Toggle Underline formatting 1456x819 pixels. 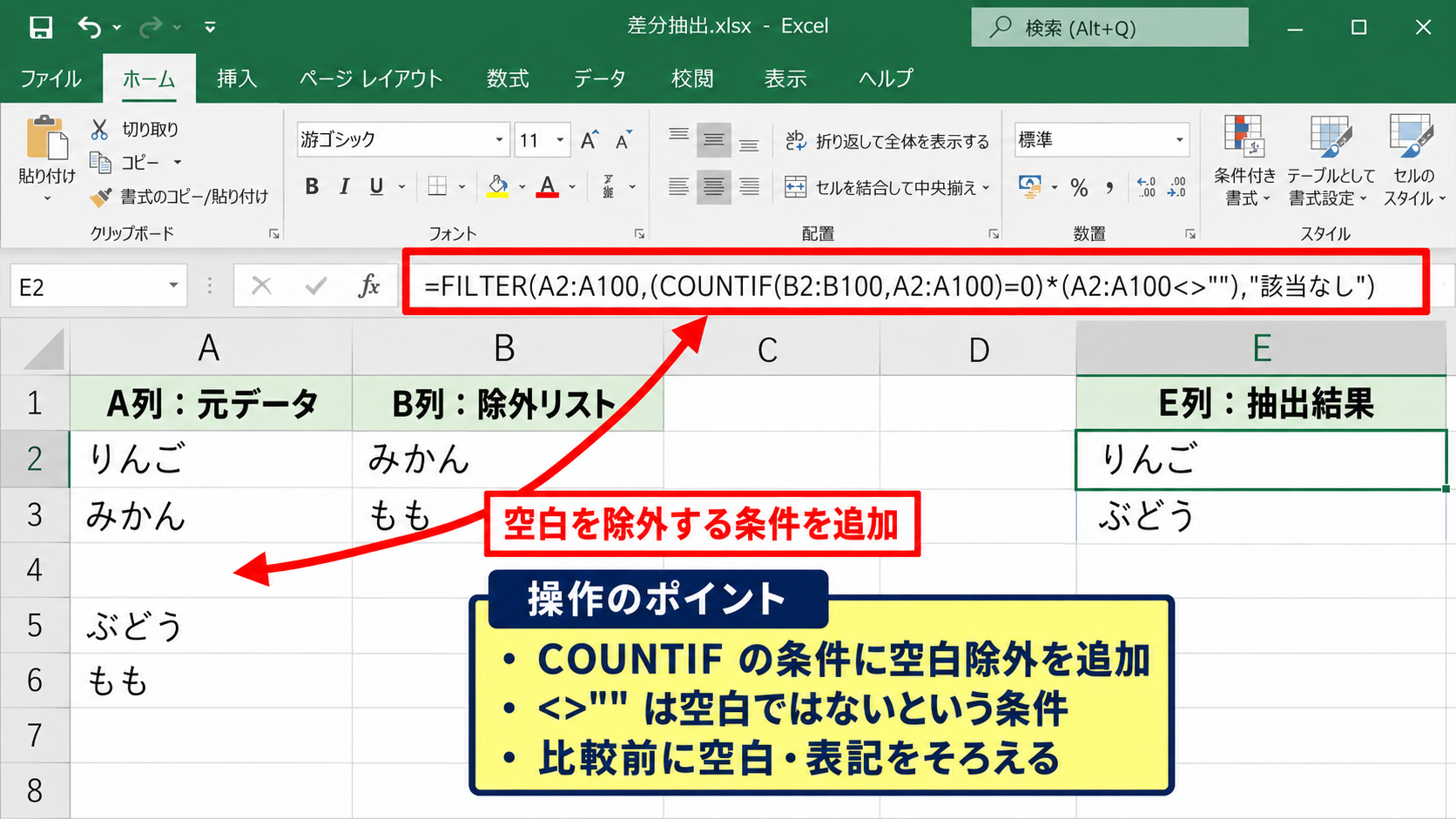click(376, 186)
